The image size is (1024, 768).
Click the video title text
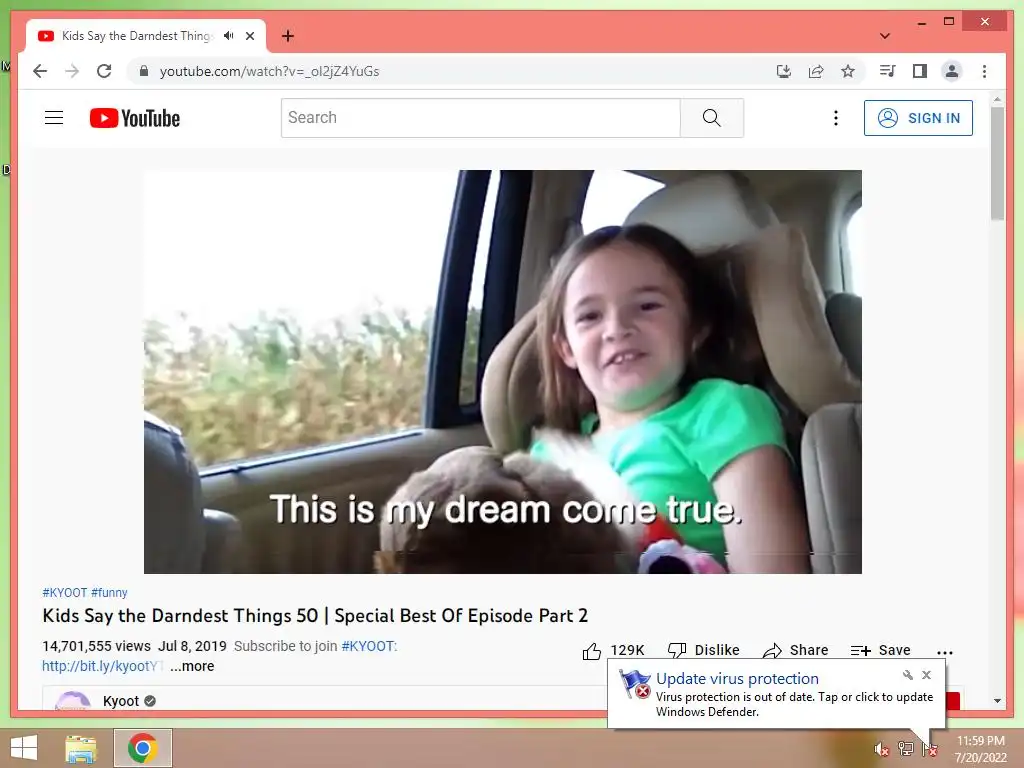pyautogui.click(x=315, y=616)
